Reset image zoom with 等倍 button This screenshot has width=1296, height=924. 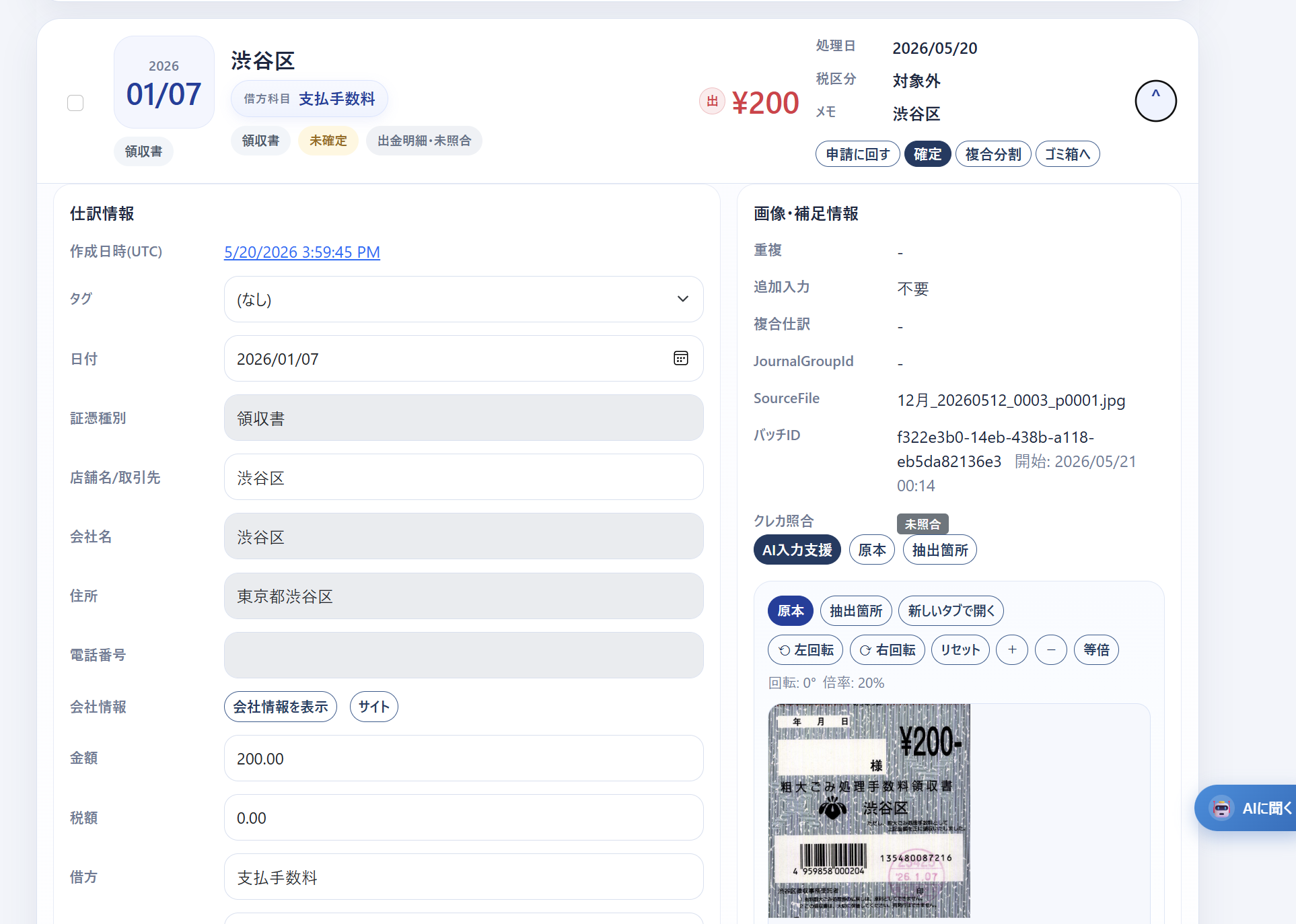(x=1096, y=649)
